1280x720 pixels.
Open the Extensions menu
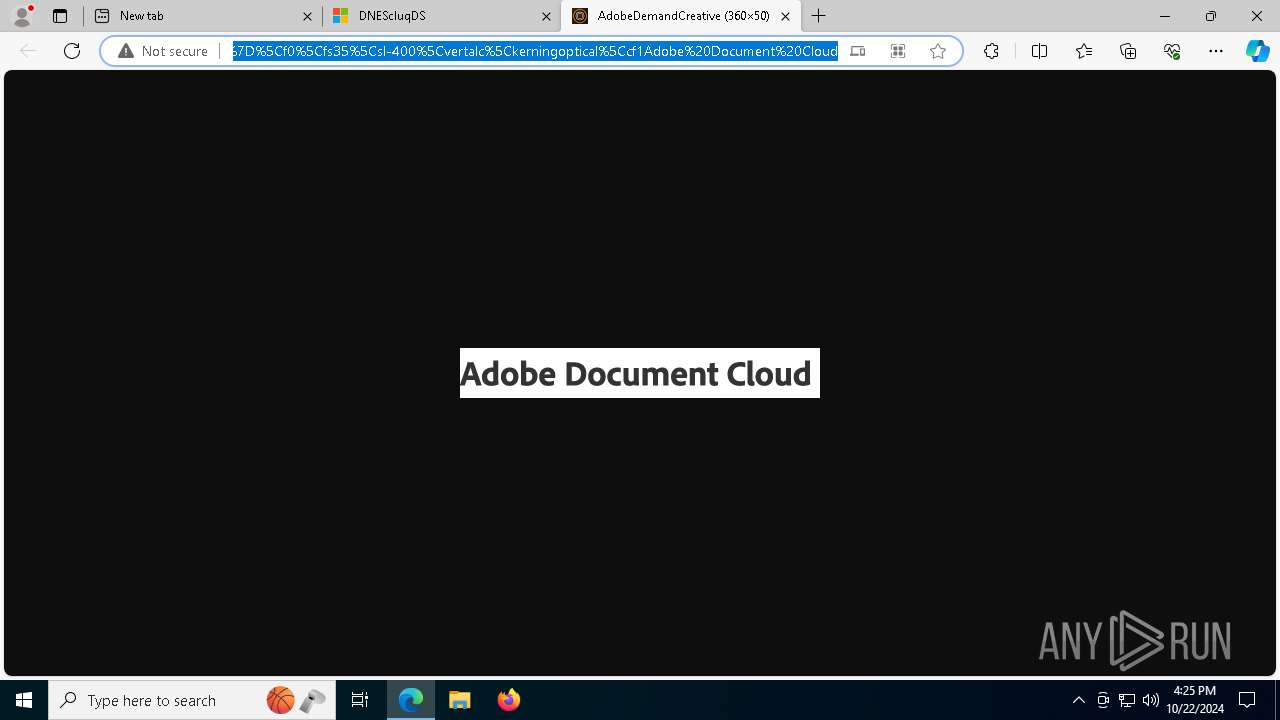991,51
